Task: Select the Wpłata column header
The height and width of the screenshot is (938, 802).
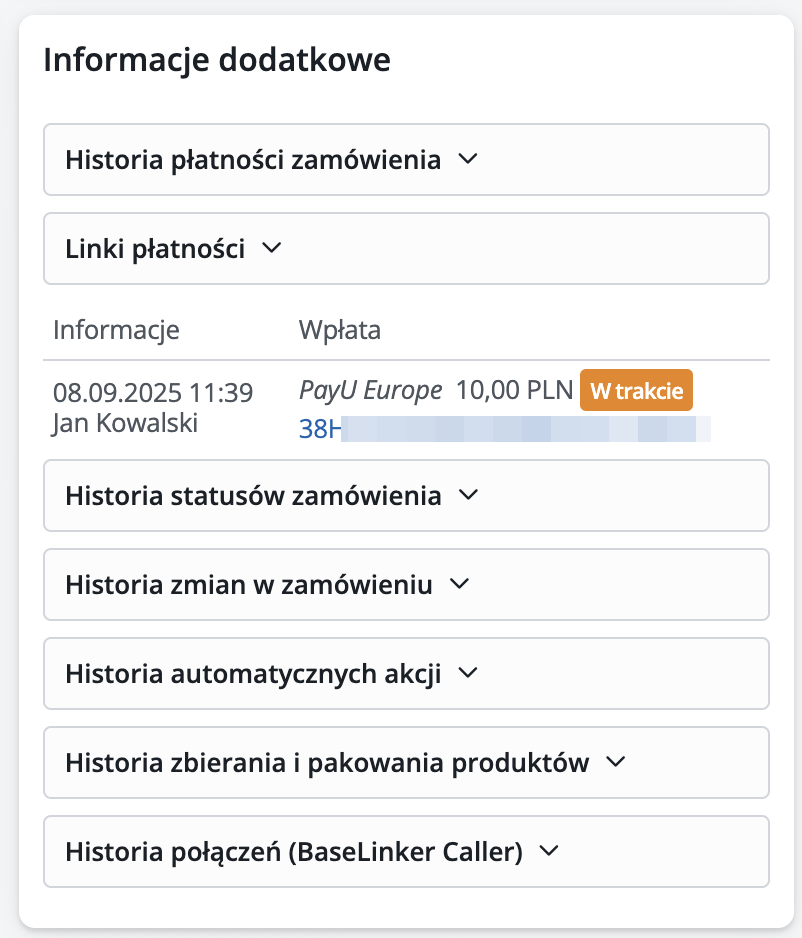Action: pos(340,330)
